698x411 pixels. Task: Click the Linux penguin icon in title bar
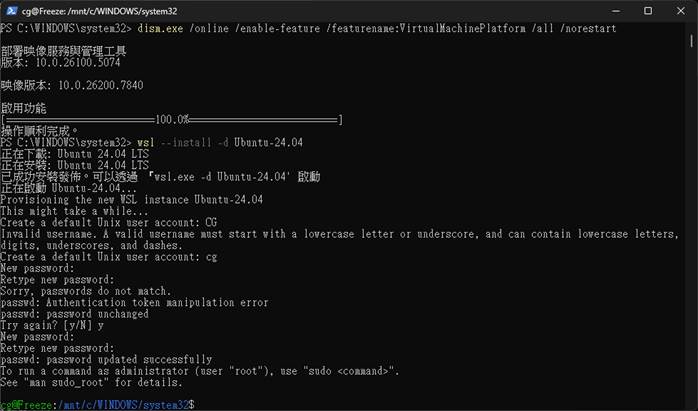point(13,11)
